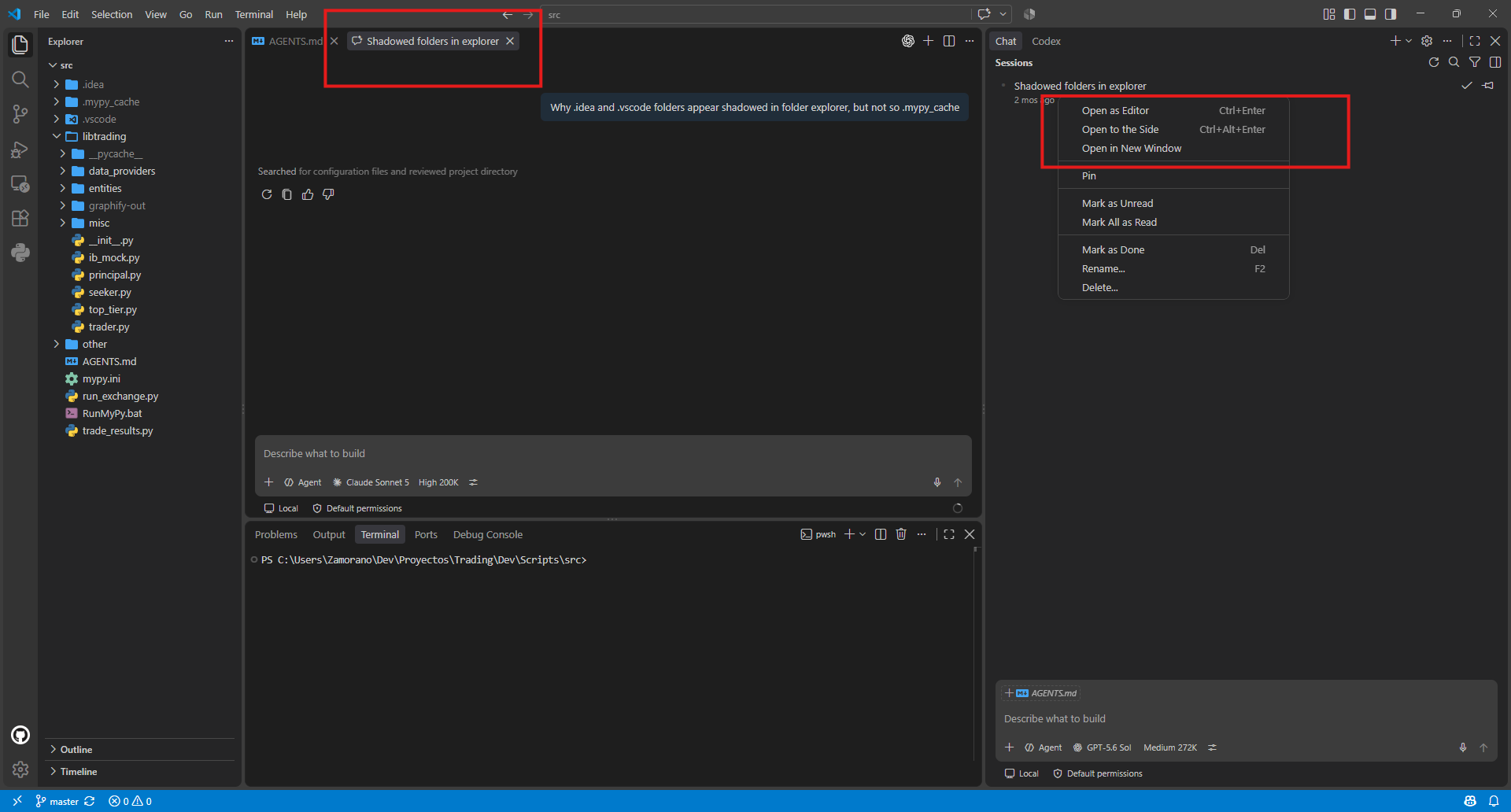Open trader.py in the explorer

click(109, 327)
